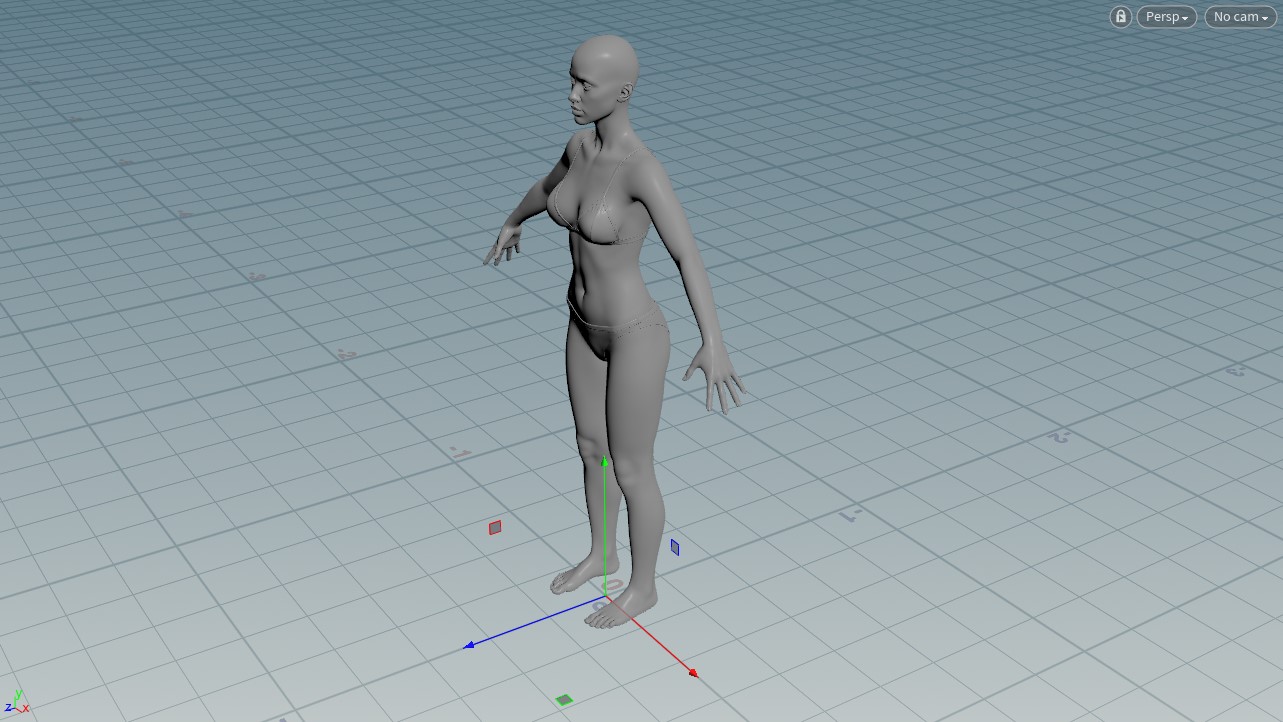1283x722 pixels.
Task: Select the red square plane handle
Action: 495,527
